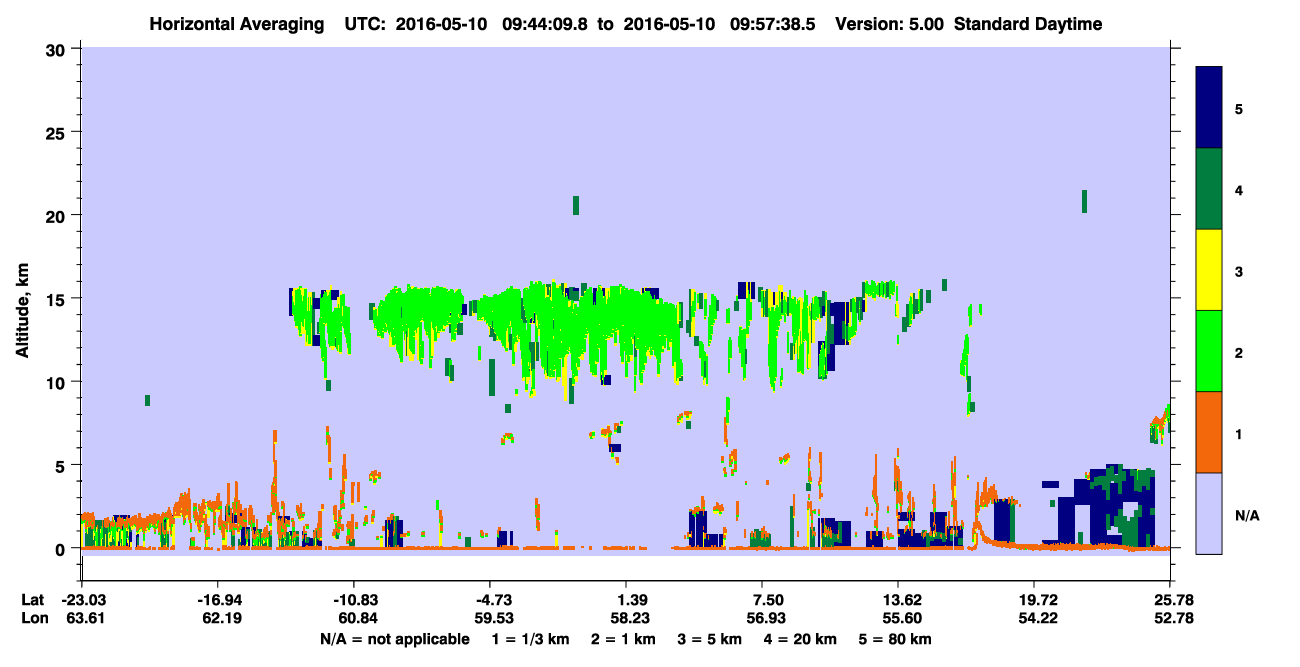Click the bright green level 2 colorbar segment
This screenshot has width=1300, height=667.
(x=1209, y=351)
